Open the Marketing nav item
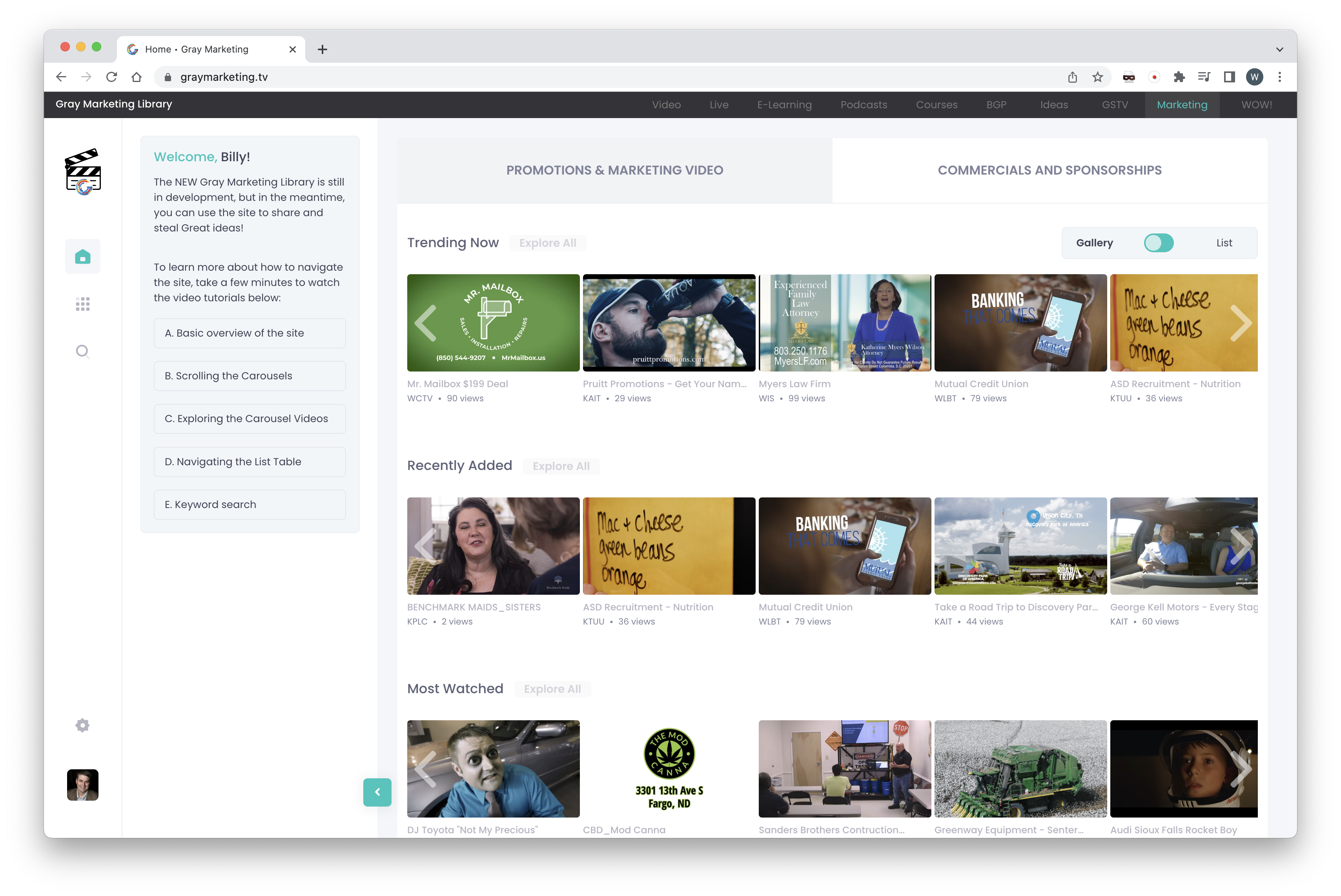 click(x=1182, y=105)
